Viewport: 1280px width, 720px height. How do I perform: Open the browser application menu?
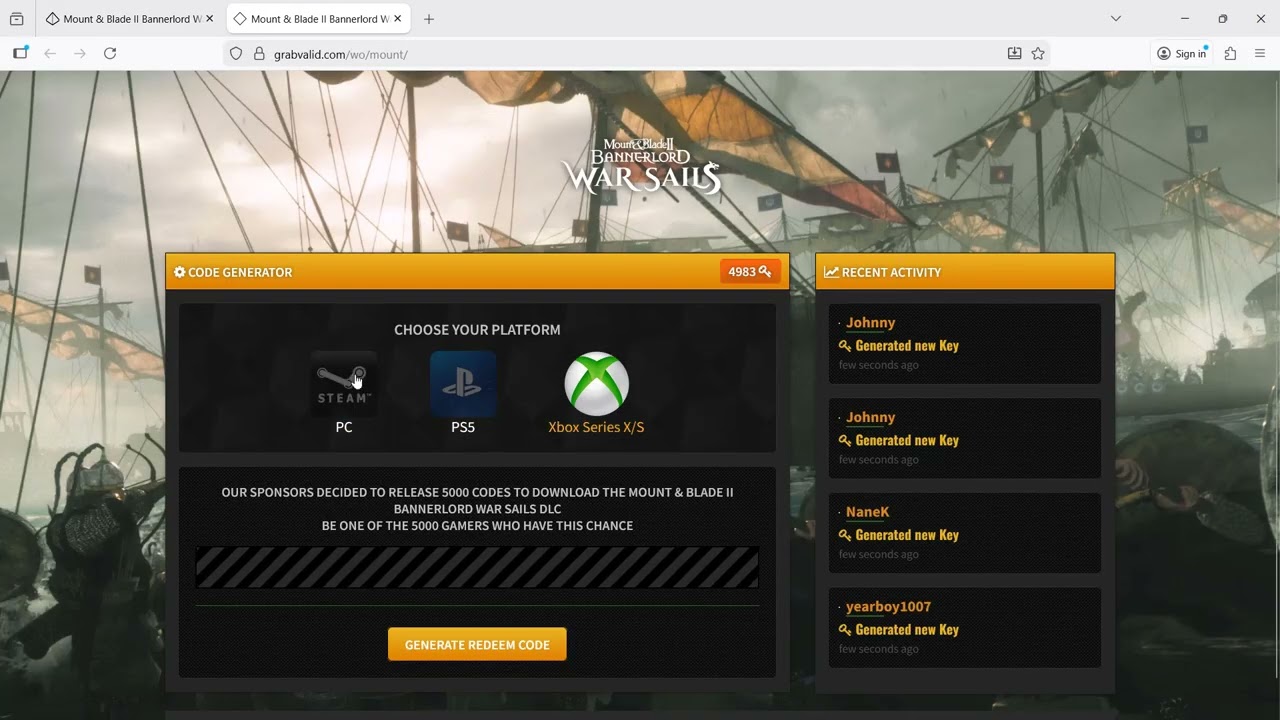point(1260,54)
